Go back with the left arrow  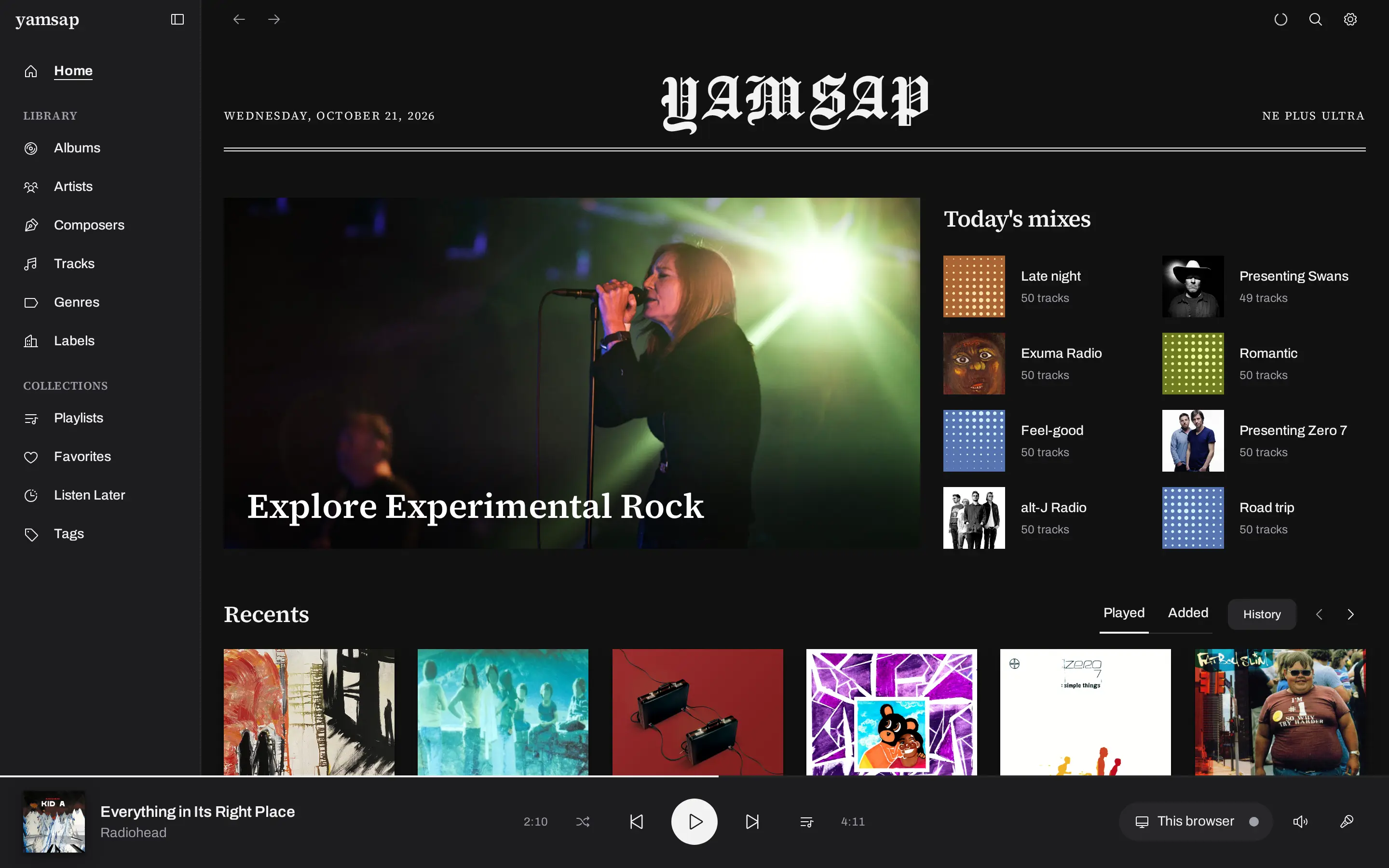239,19
